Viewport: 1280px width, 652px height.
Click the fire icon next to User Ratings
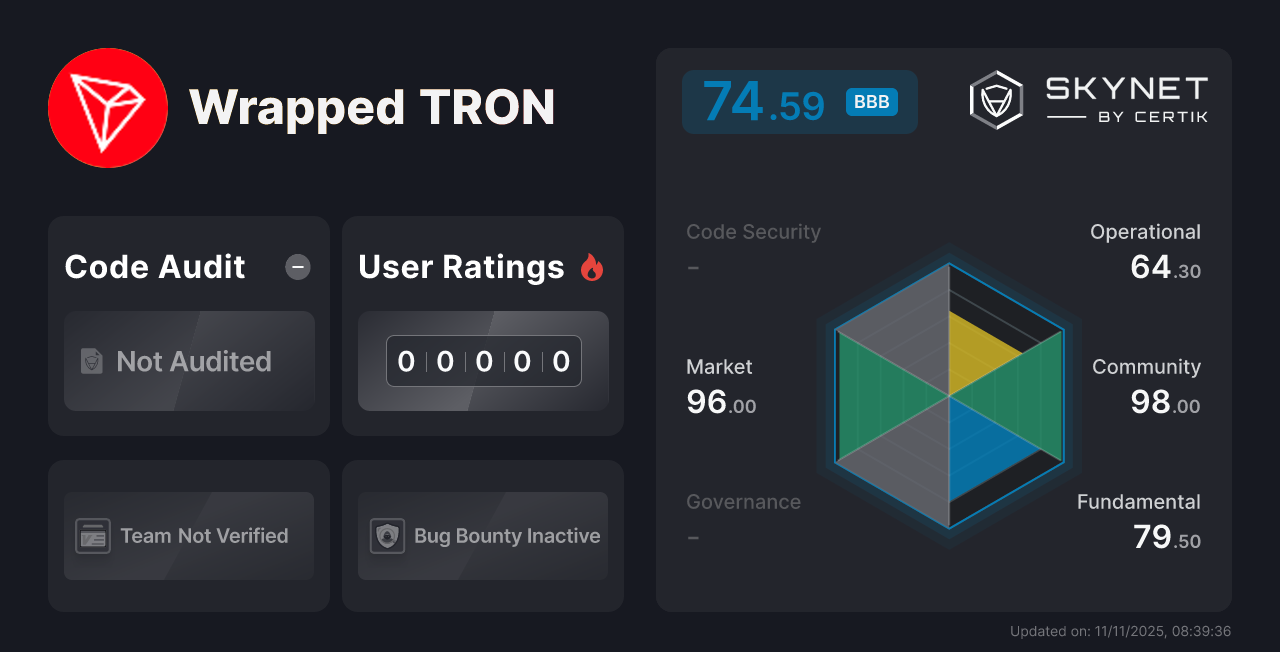[591, 266]
